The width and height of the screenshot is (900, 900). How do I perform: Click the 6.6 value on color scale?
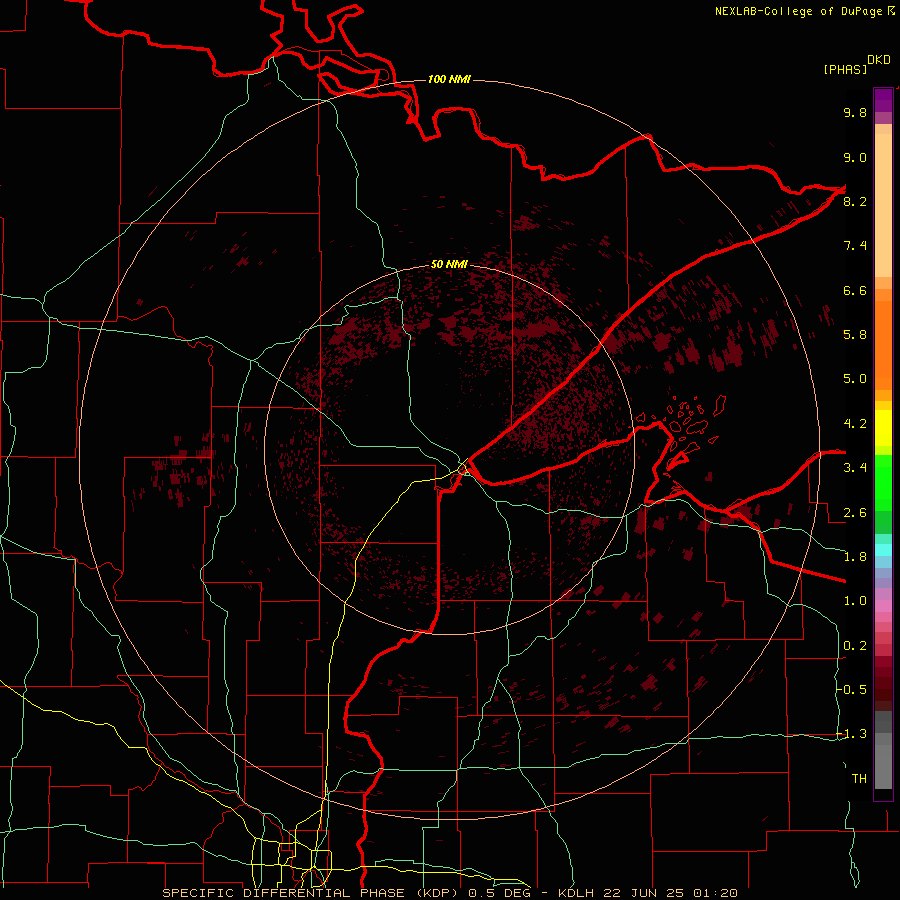[855, 290]
